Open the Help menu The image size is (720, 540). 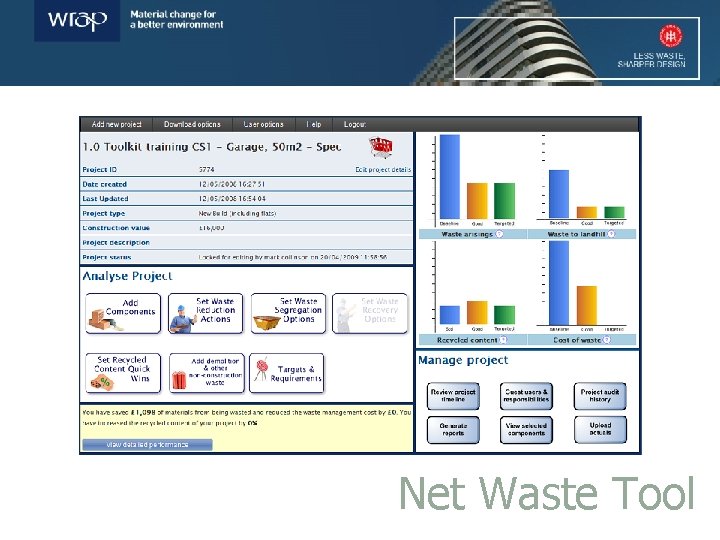(314, 124)
